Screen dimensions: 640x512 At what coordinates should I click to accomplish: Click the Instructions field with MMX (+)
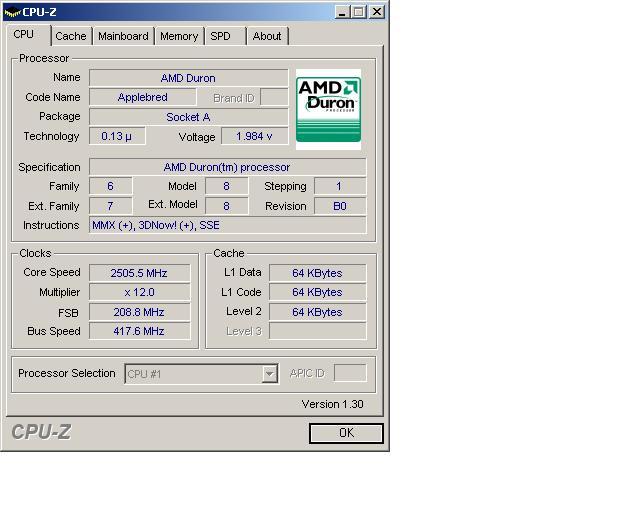tap(228, 225)
